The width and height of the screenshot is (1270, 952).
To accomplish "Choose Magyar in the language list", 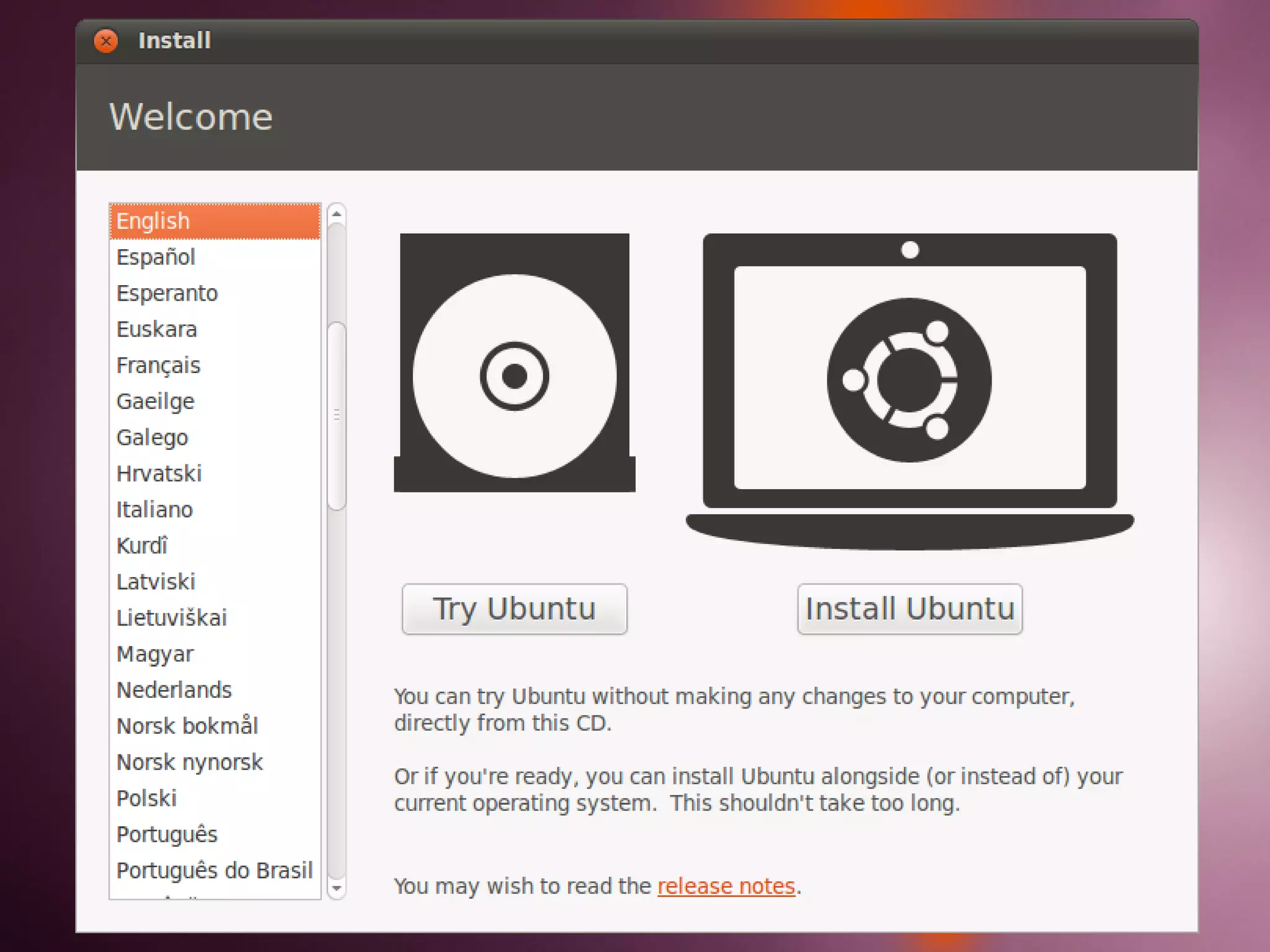I will (x=155, y=654).
